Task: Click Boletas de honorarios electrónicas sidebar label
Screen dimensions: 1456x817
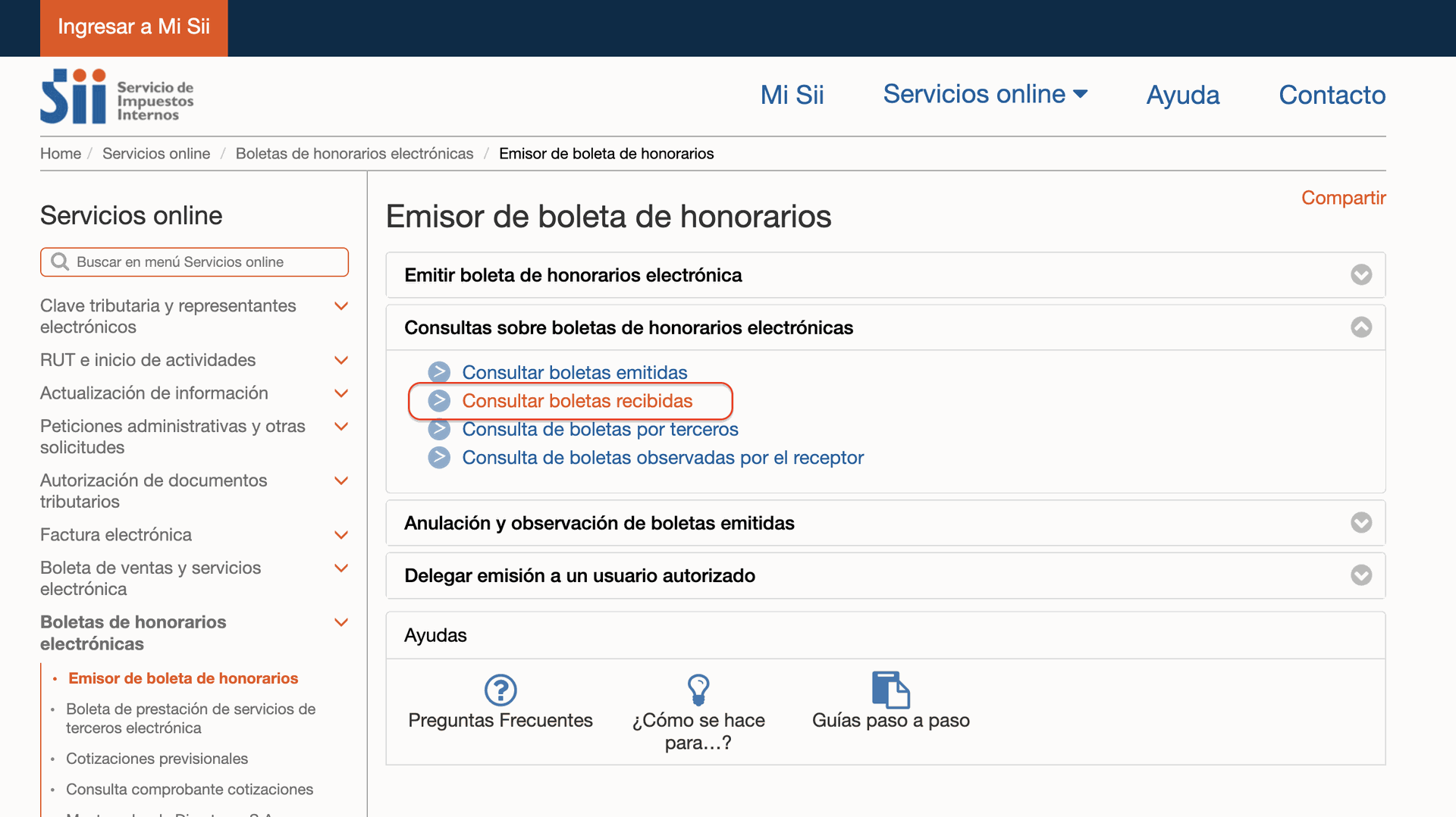Action: point(133,633)
